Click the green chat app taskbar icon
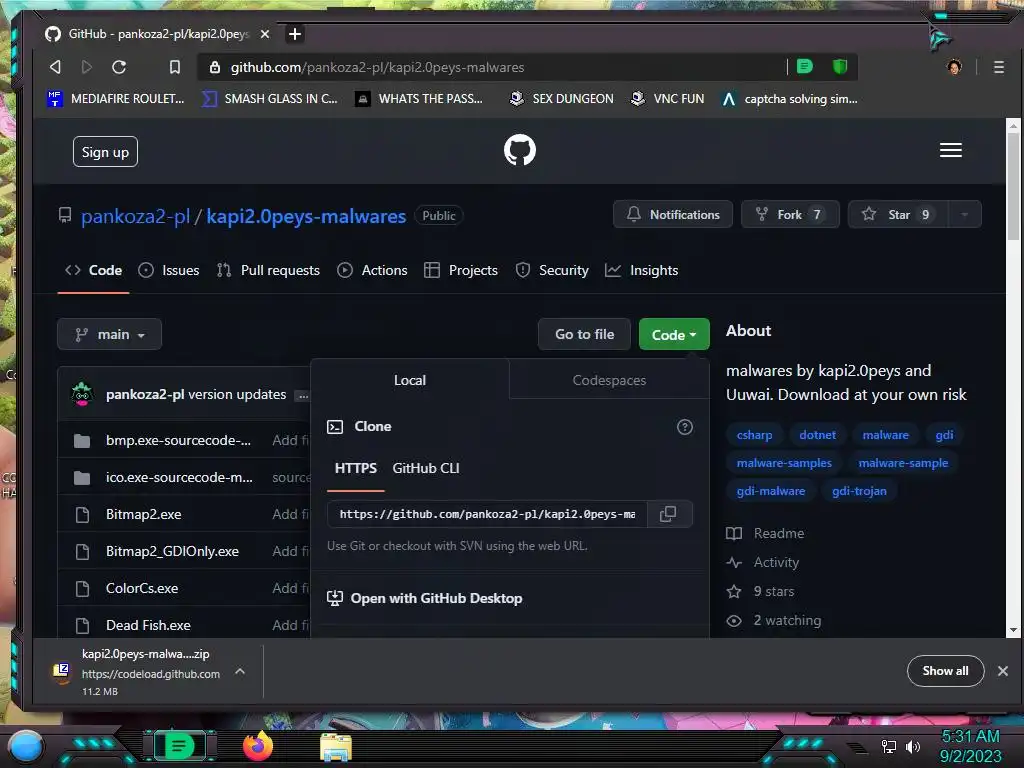This screenshot has height=768, width=1024. tap(179, 746)
